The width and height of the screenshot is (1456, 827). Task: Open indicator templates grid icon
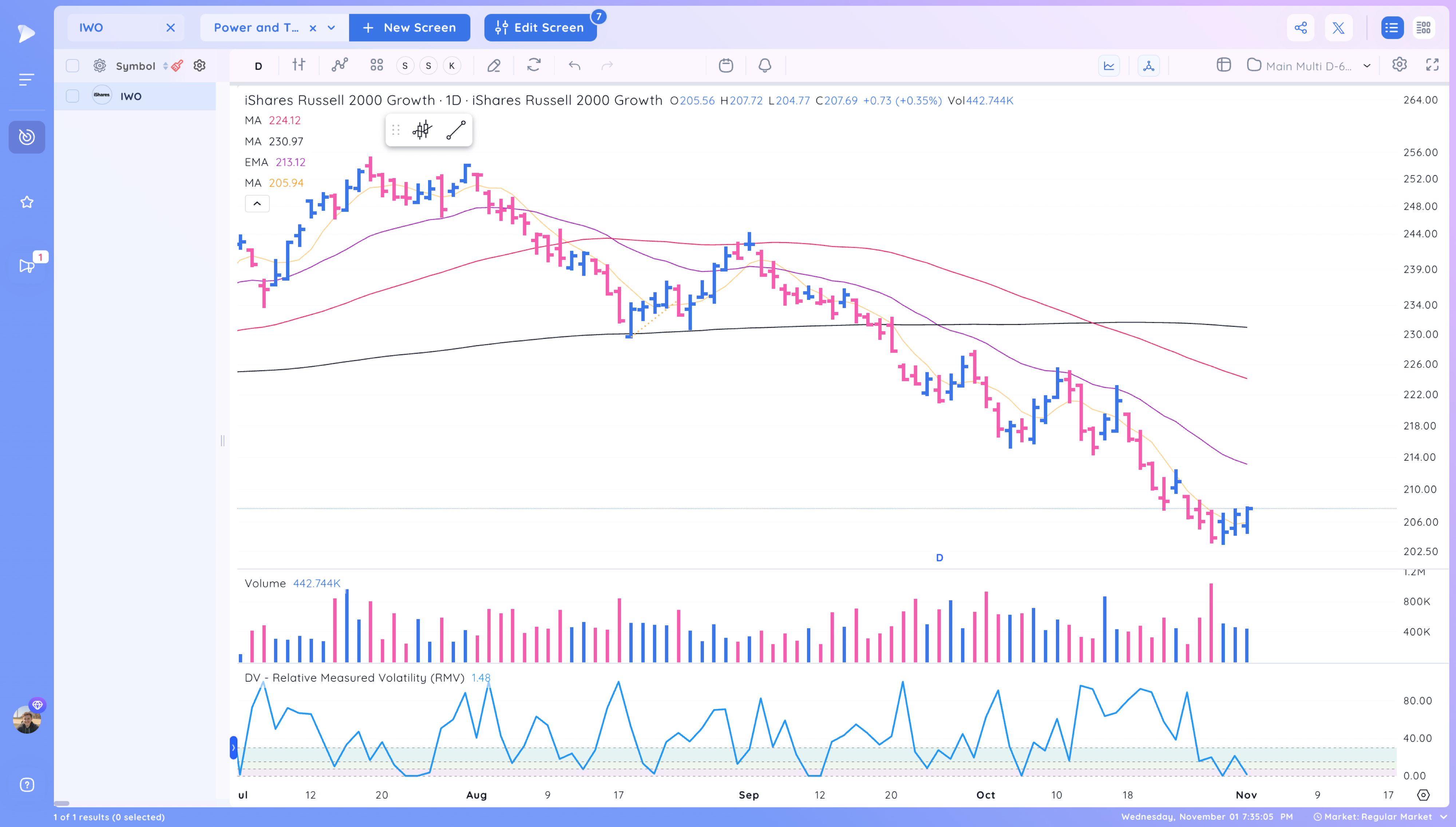click(376, 65)
